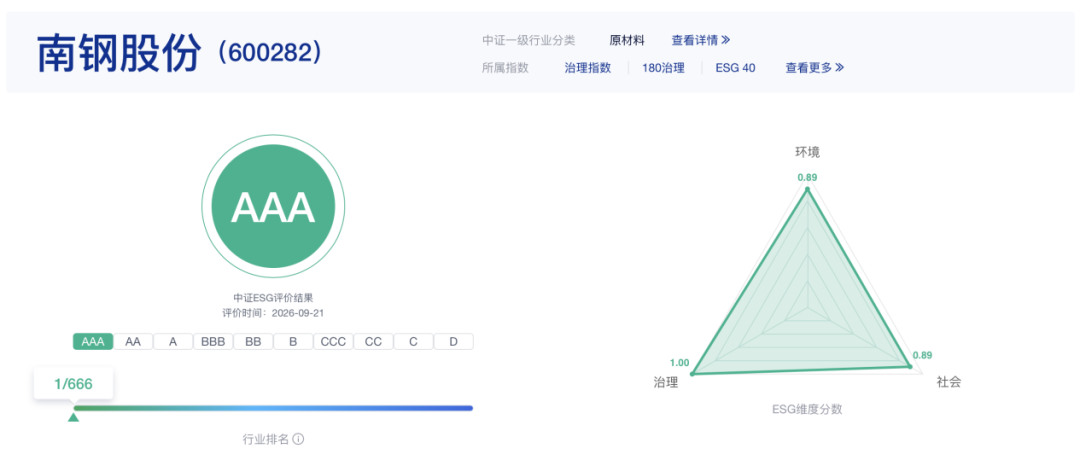Click the industry ranking gradient bar
The image size is (1080, 460).
pyautogui.click(x=273, y=408)
